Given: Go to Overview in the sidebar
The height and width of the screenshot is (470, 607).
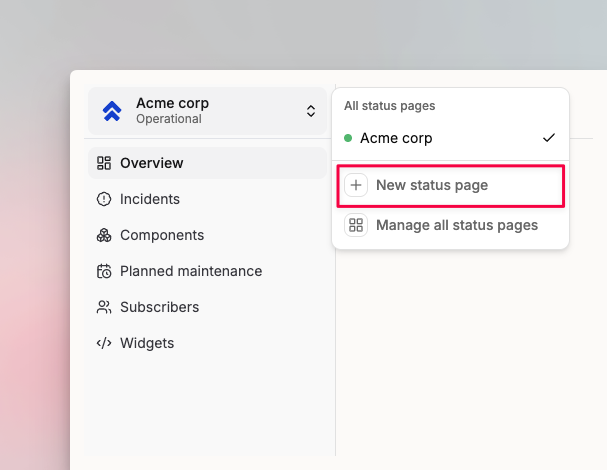Looking at the screenshot, I should coord(207,163).
